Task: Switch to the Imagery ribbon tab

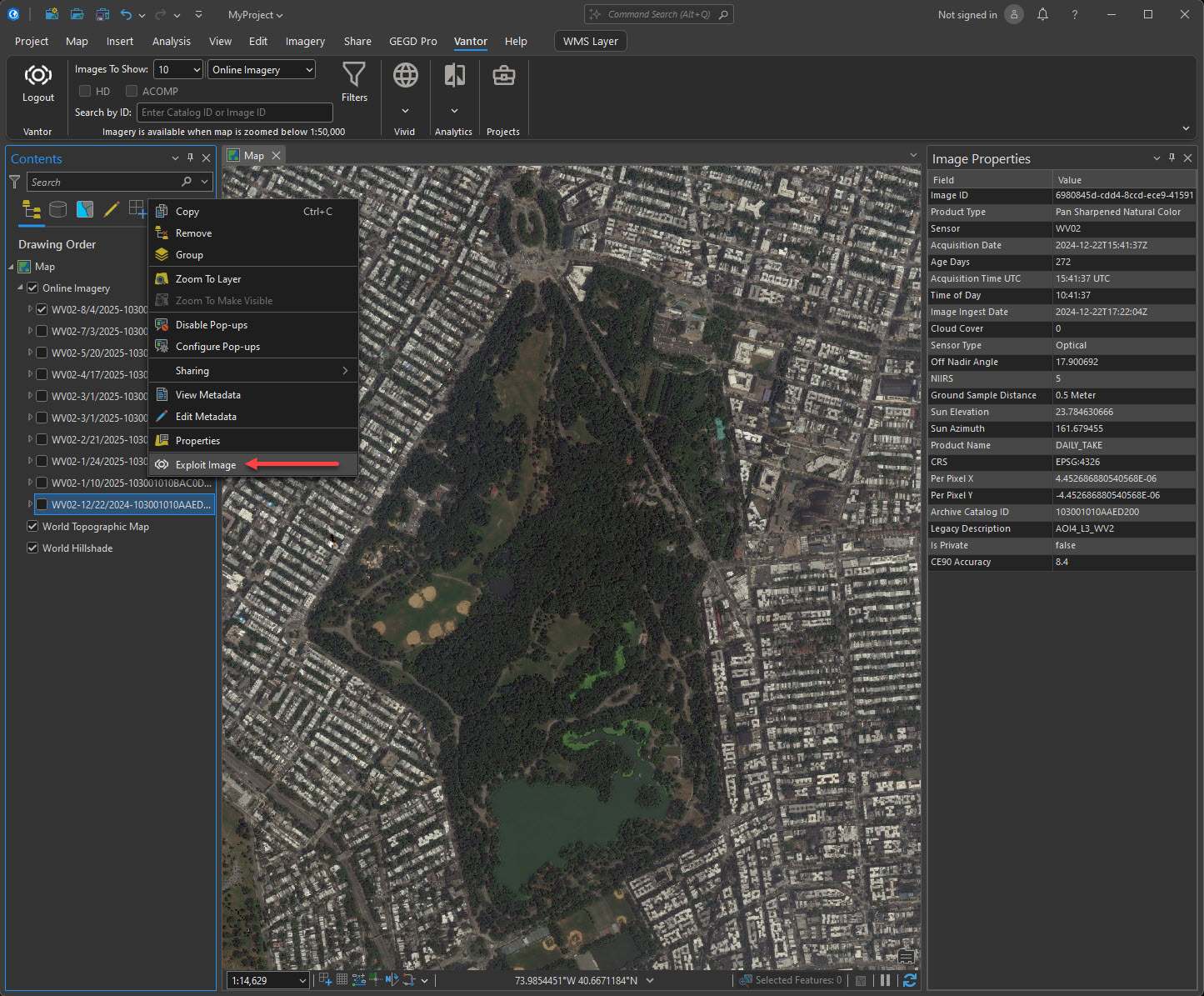Action: tap(305, 41)
